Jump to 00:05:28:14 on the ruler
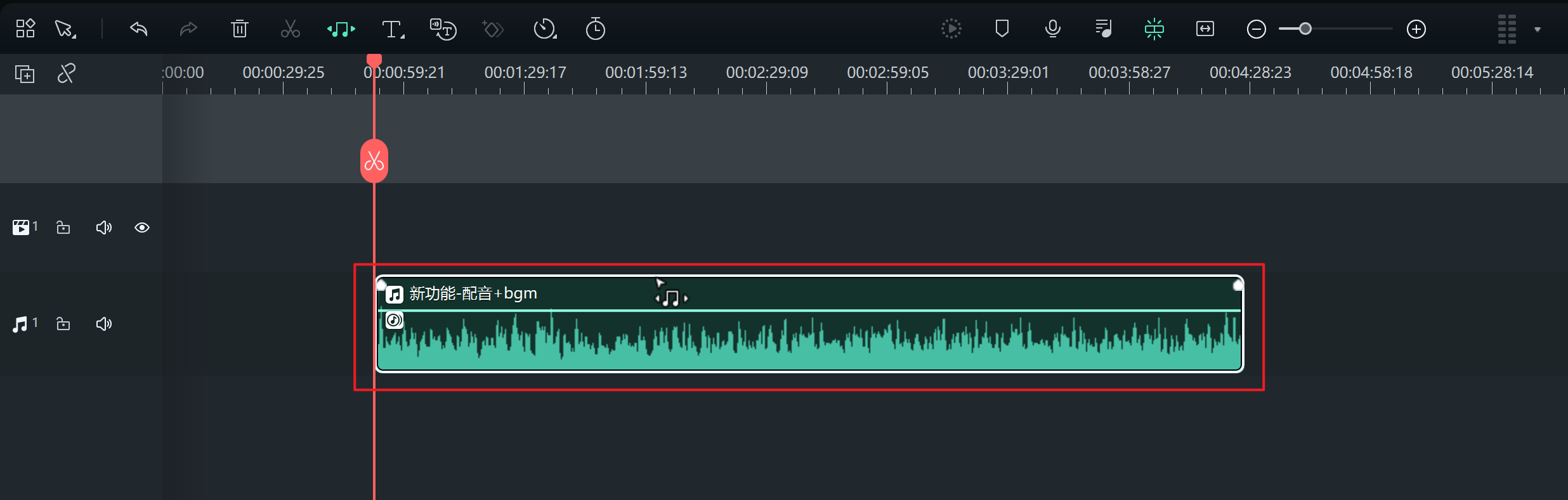Viewport: 1568px width, 500px height. [1493, 73]
